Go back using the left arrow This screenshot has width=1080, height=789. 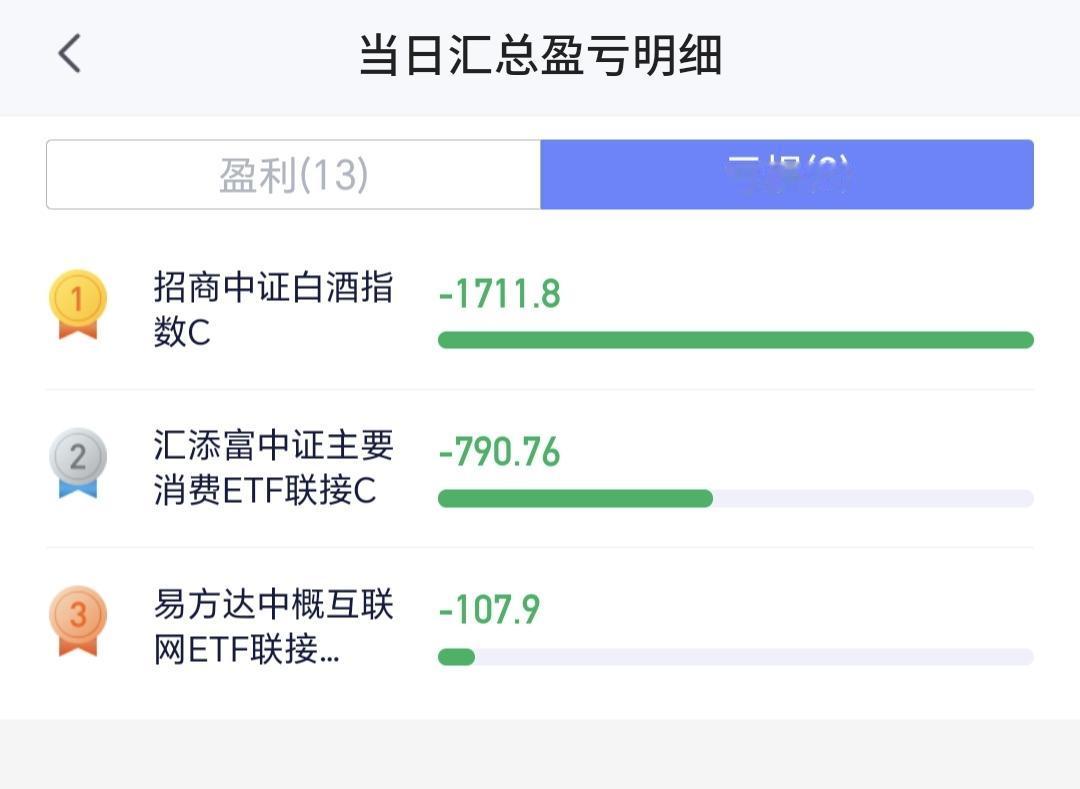(69, 53)
